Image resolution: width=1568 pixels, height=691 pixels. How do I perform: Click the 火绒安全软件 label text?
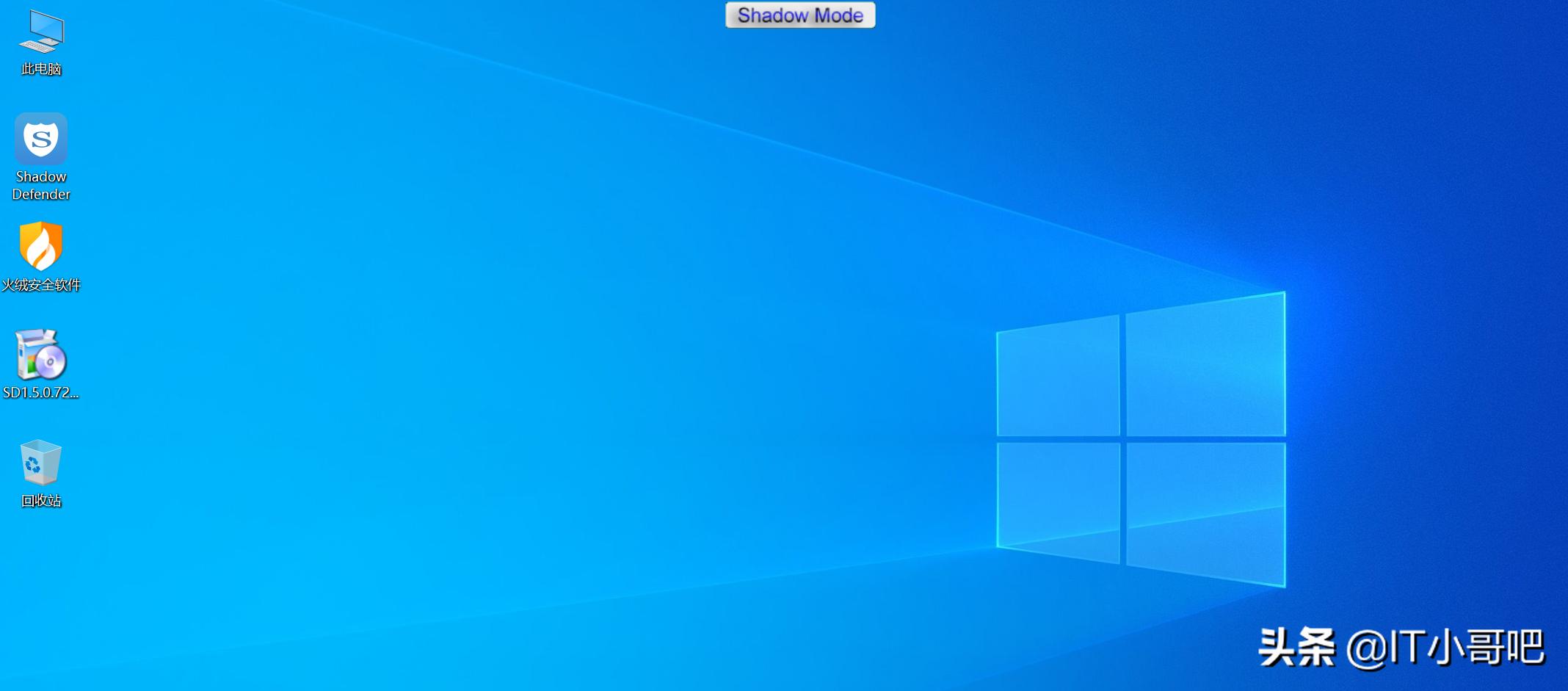point(40,286)
